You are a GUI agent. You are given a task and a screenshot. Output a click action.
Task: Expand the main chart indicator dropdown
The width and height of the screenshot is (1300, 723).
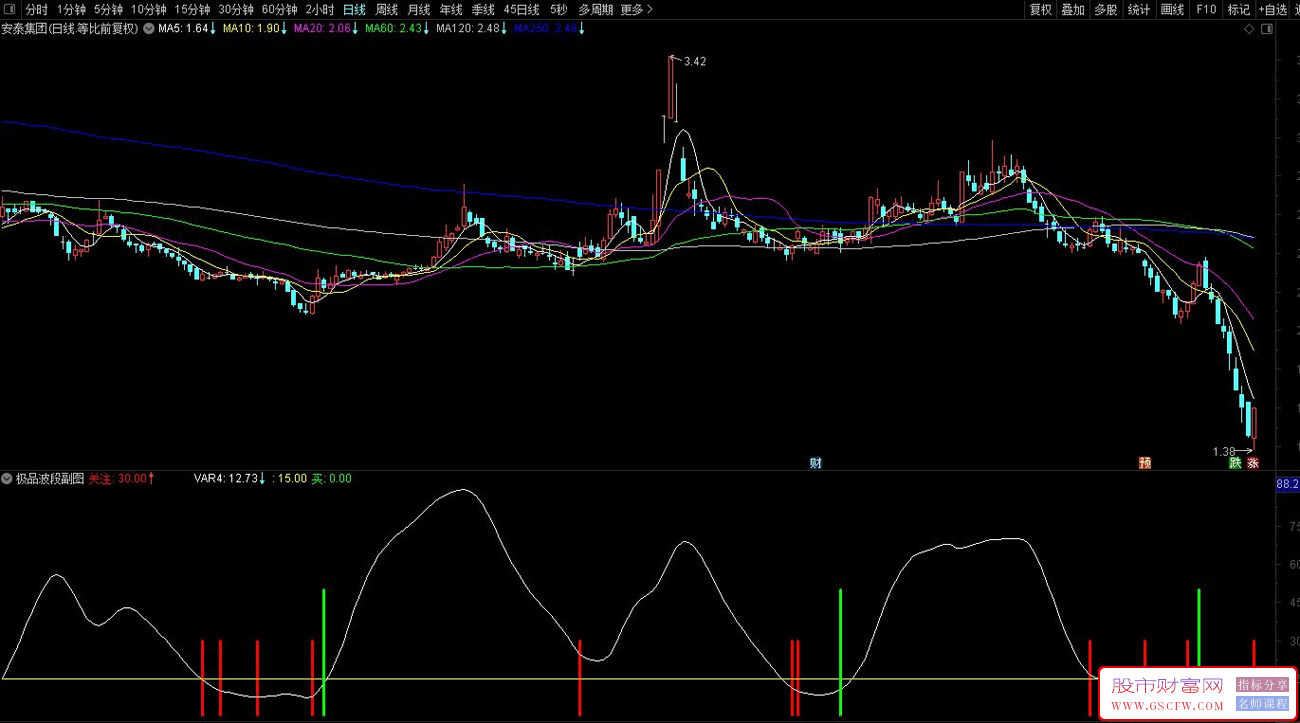pyautogui.click(x=149, y=29)
